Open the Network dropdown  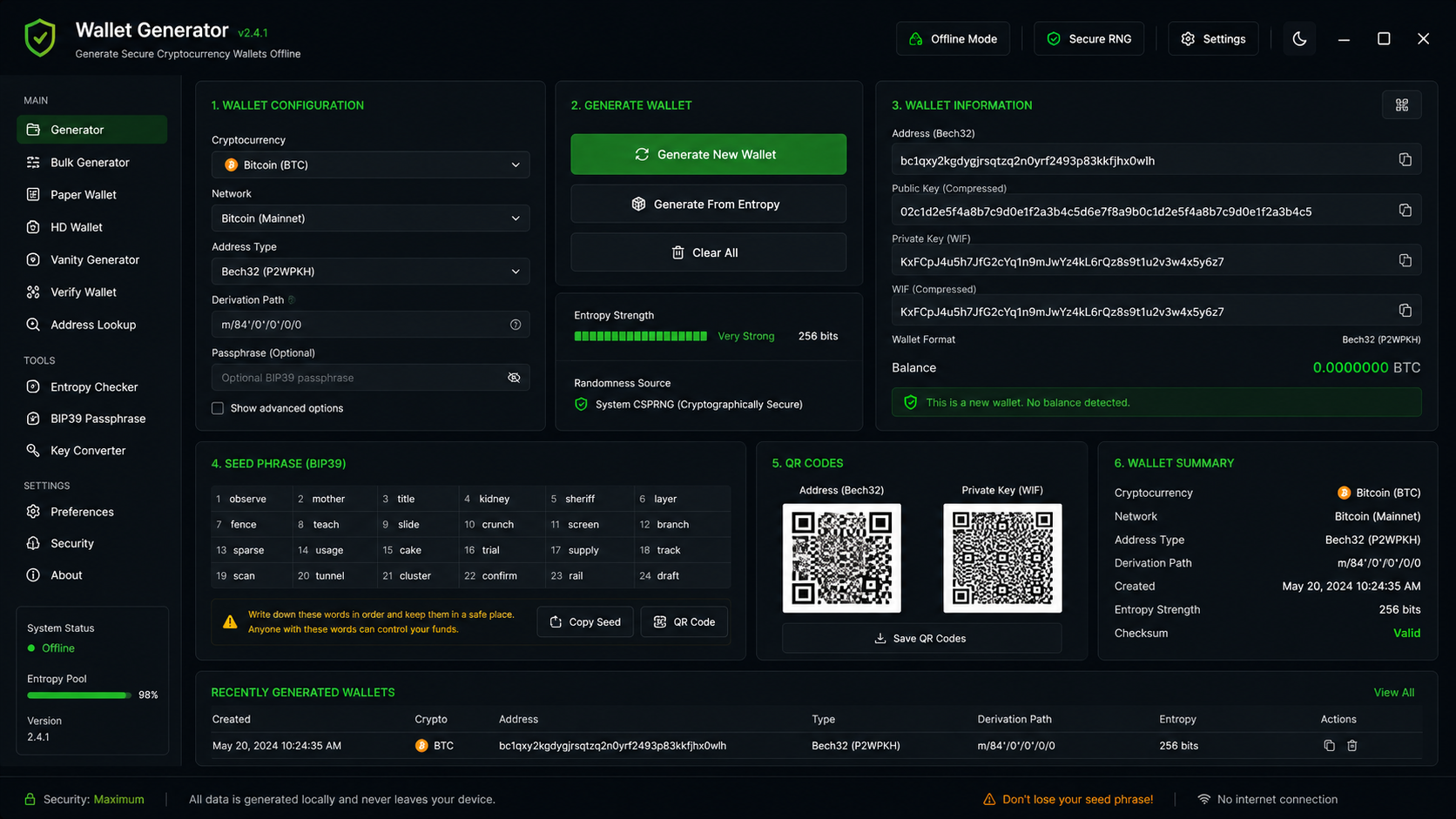[370, 218]
